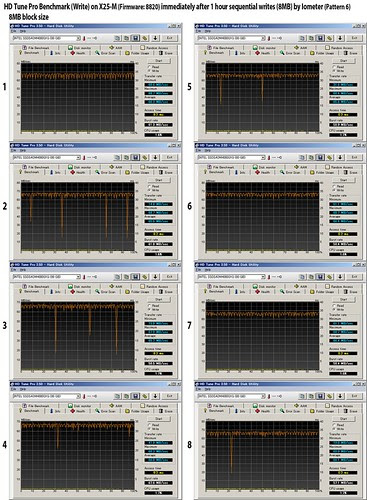This screenshot has height=500, width=367.
Task: Open the Error Scan tab in window 5
Action: pyautogui.click(x=290, y=53)
